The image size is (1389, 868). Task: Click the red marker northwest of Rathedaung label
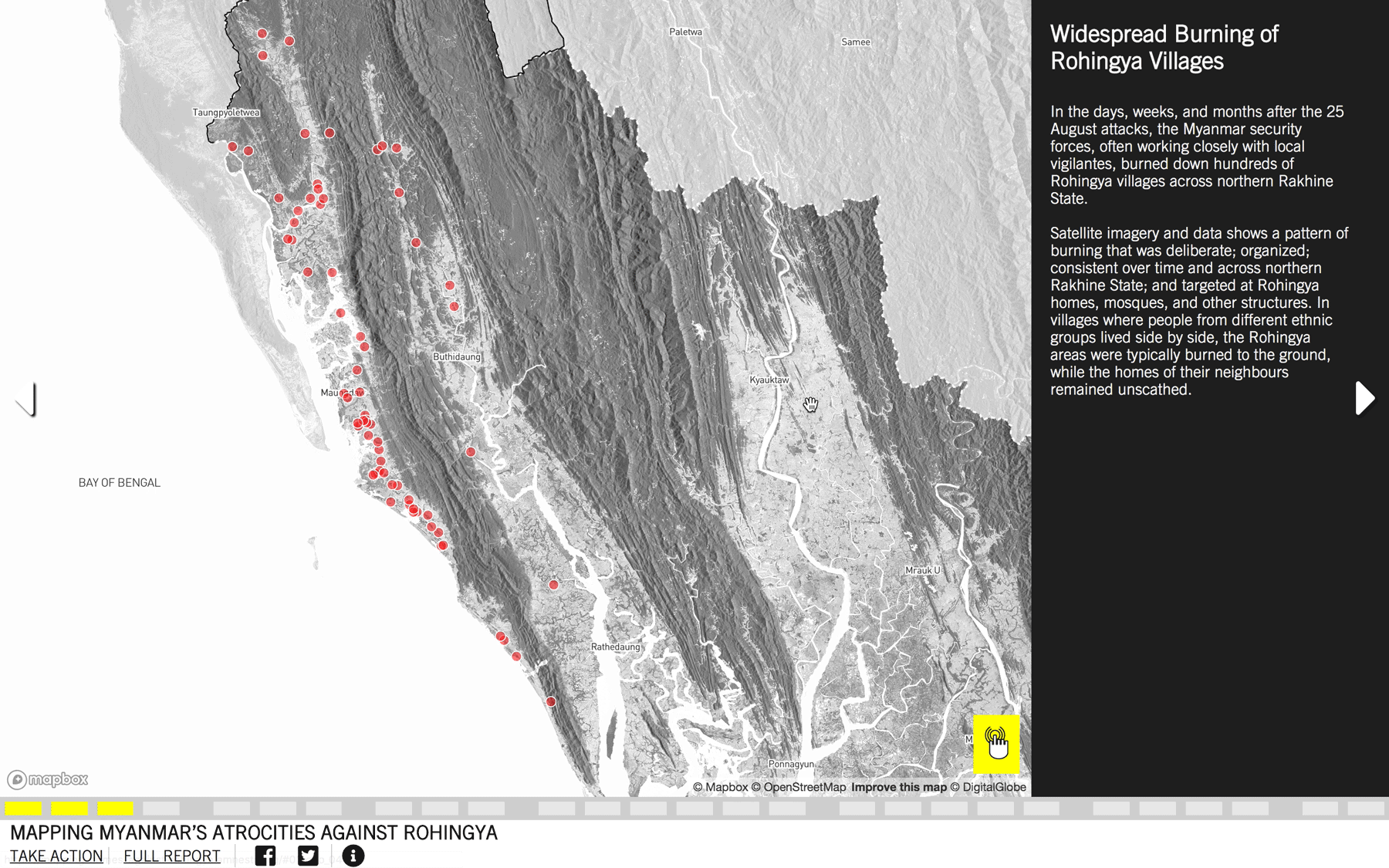point(553,585)
